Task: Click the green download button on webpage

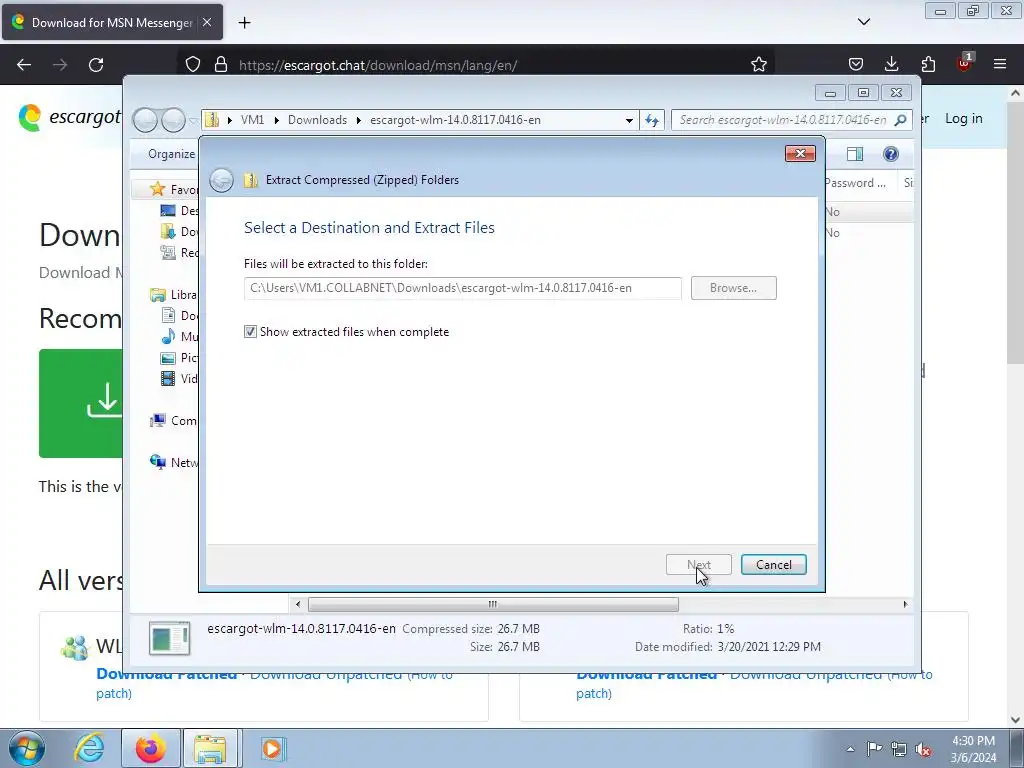Action: click(x=81, y=403)
